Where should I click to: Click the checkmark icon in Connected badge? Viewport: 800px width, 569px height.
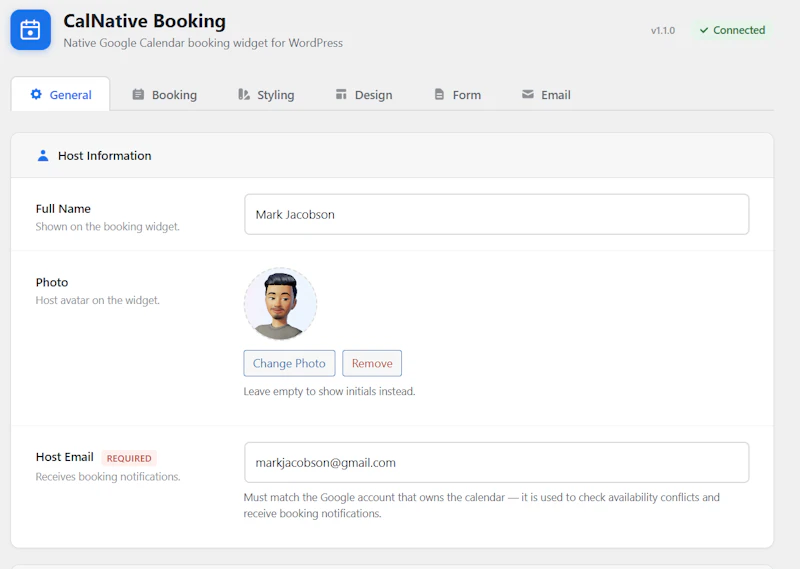tap(704, 30)
